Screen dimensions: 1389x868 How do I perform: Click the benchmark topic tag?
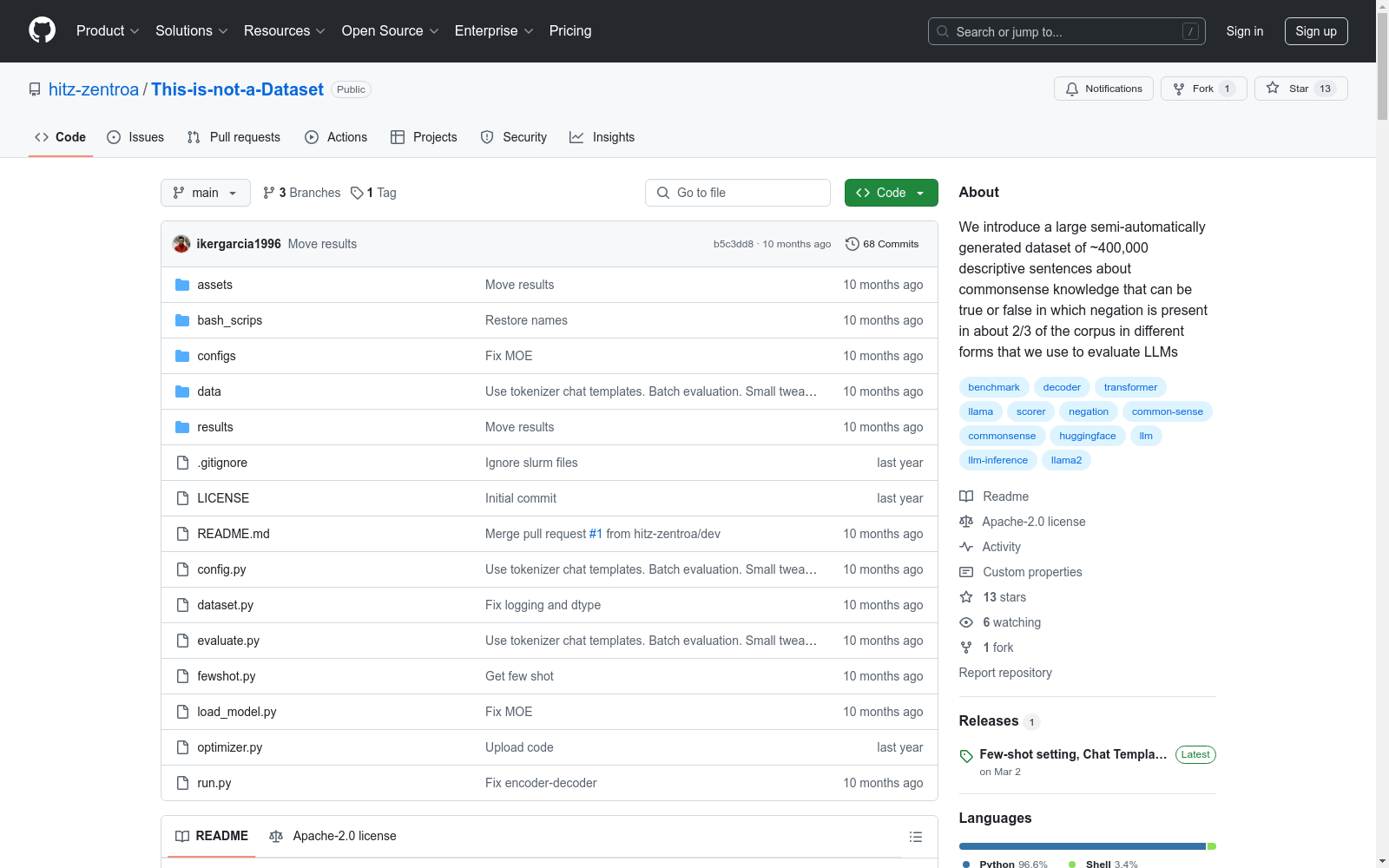(x=994, y=387)
